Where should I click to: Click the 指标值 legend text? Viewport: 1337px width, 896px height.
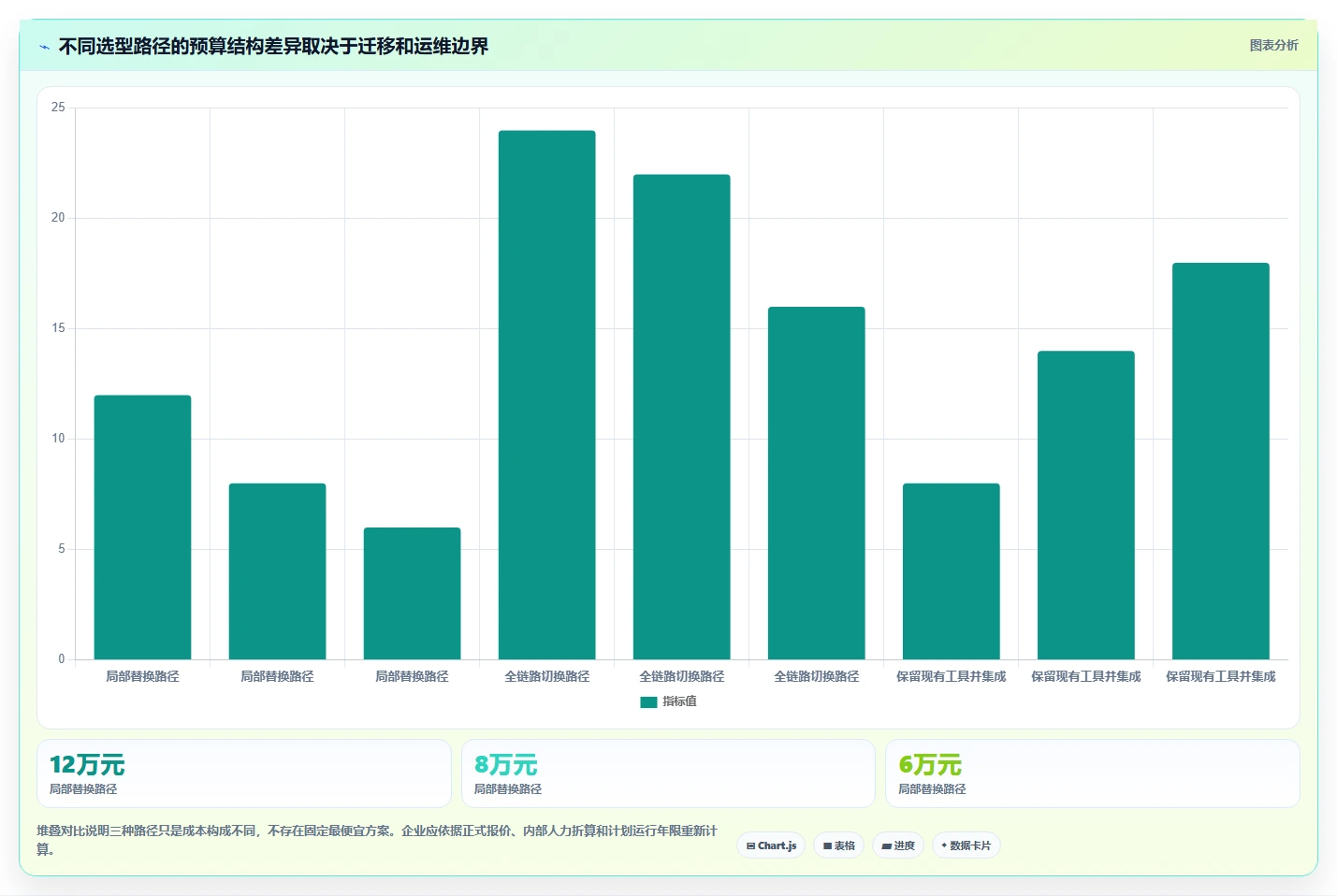tap(679, 701)
